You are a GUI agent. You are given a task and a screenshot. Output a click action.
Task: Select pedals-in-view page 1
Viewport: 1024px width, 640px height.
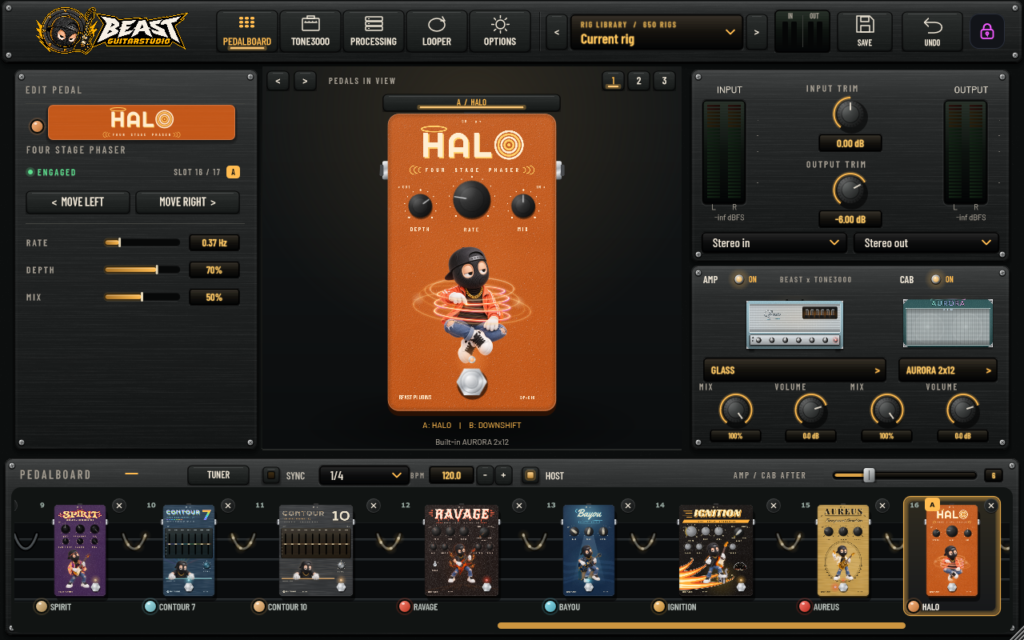613,81
